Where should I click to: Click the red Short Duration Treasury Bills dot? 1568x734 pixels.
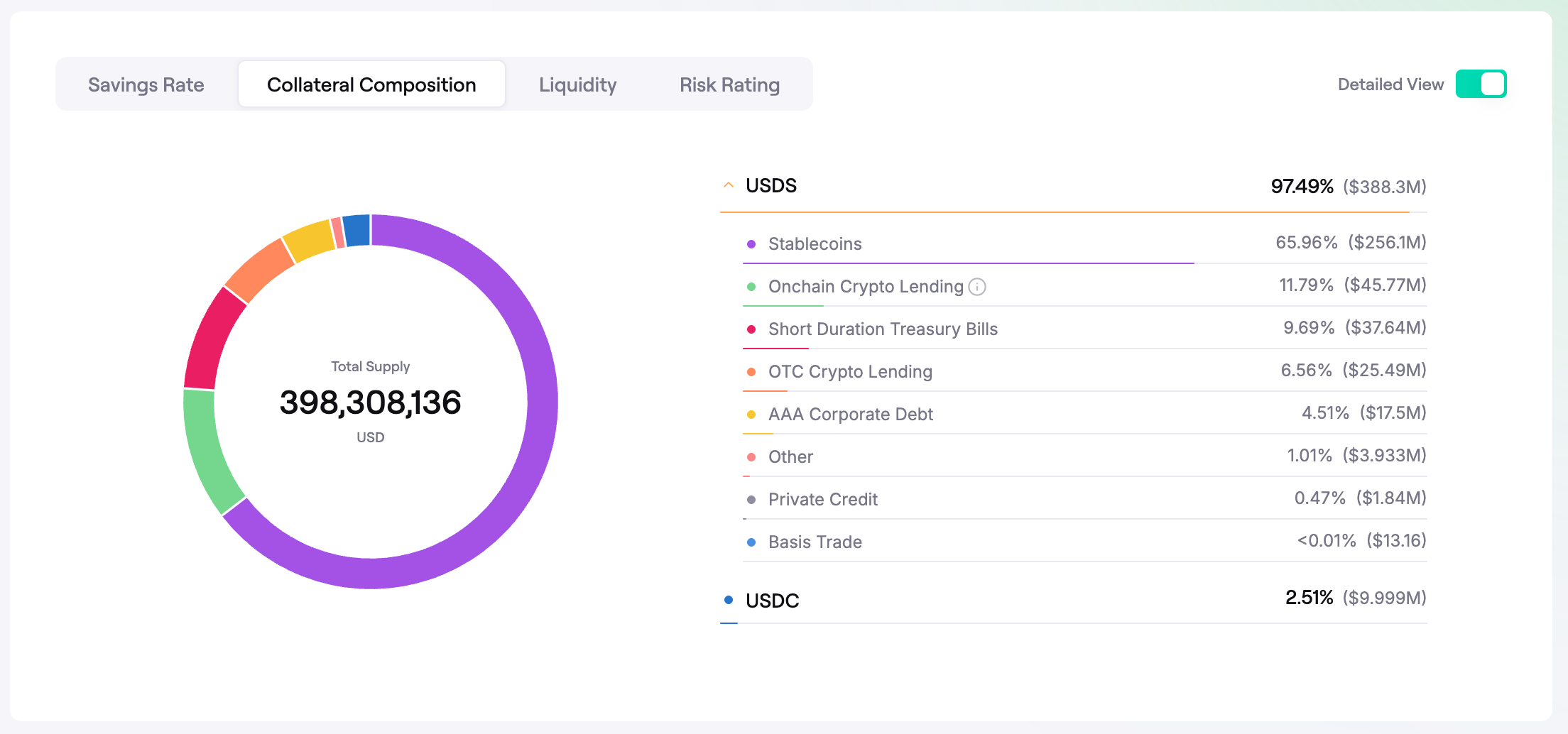[x=751, y=329]
